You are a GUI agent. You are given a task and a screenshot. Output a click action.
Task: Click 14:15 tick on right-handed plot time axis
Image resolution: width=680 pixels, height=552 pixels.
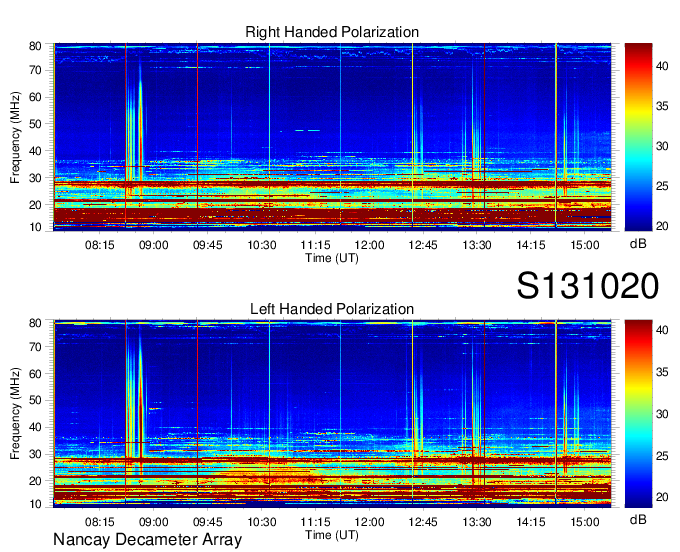(531, 245)
